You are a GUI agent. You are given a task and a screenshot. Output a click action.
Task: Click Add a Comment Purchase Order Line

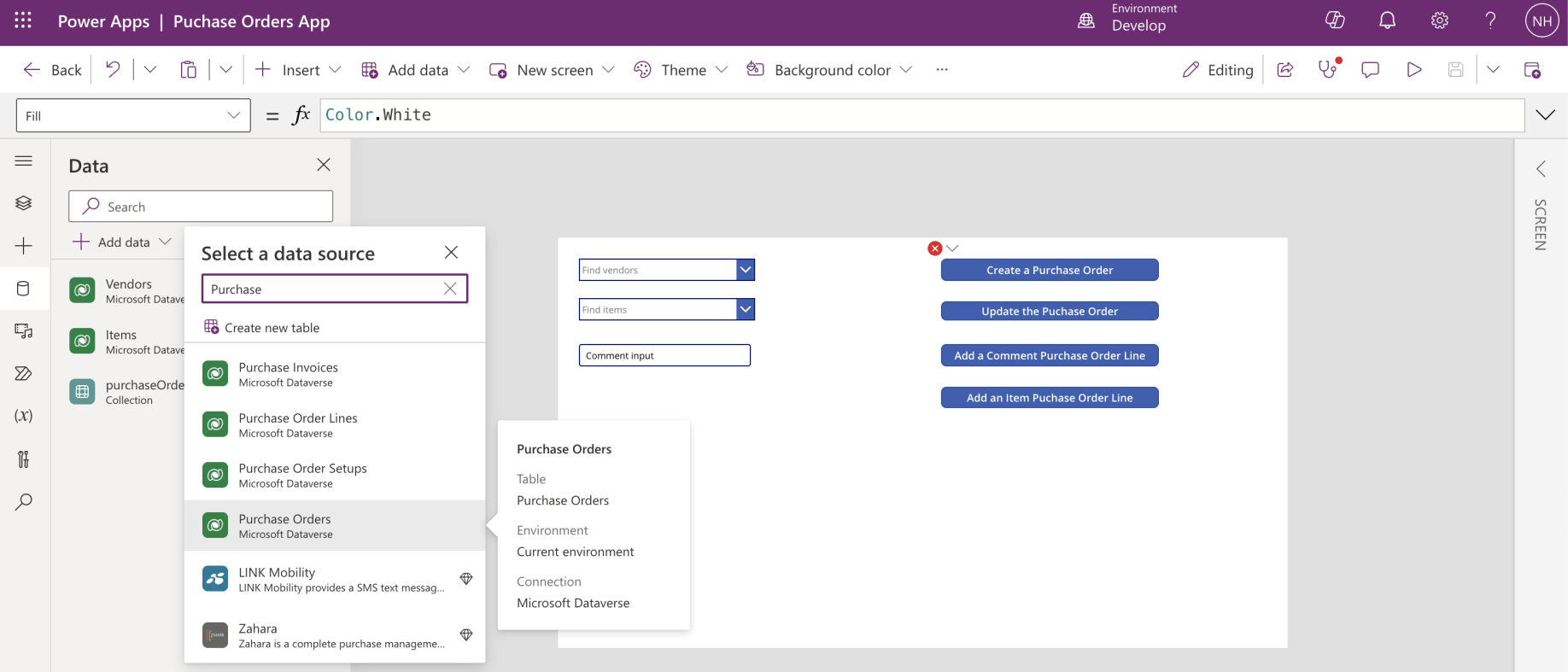click(x=1050, y=355)
